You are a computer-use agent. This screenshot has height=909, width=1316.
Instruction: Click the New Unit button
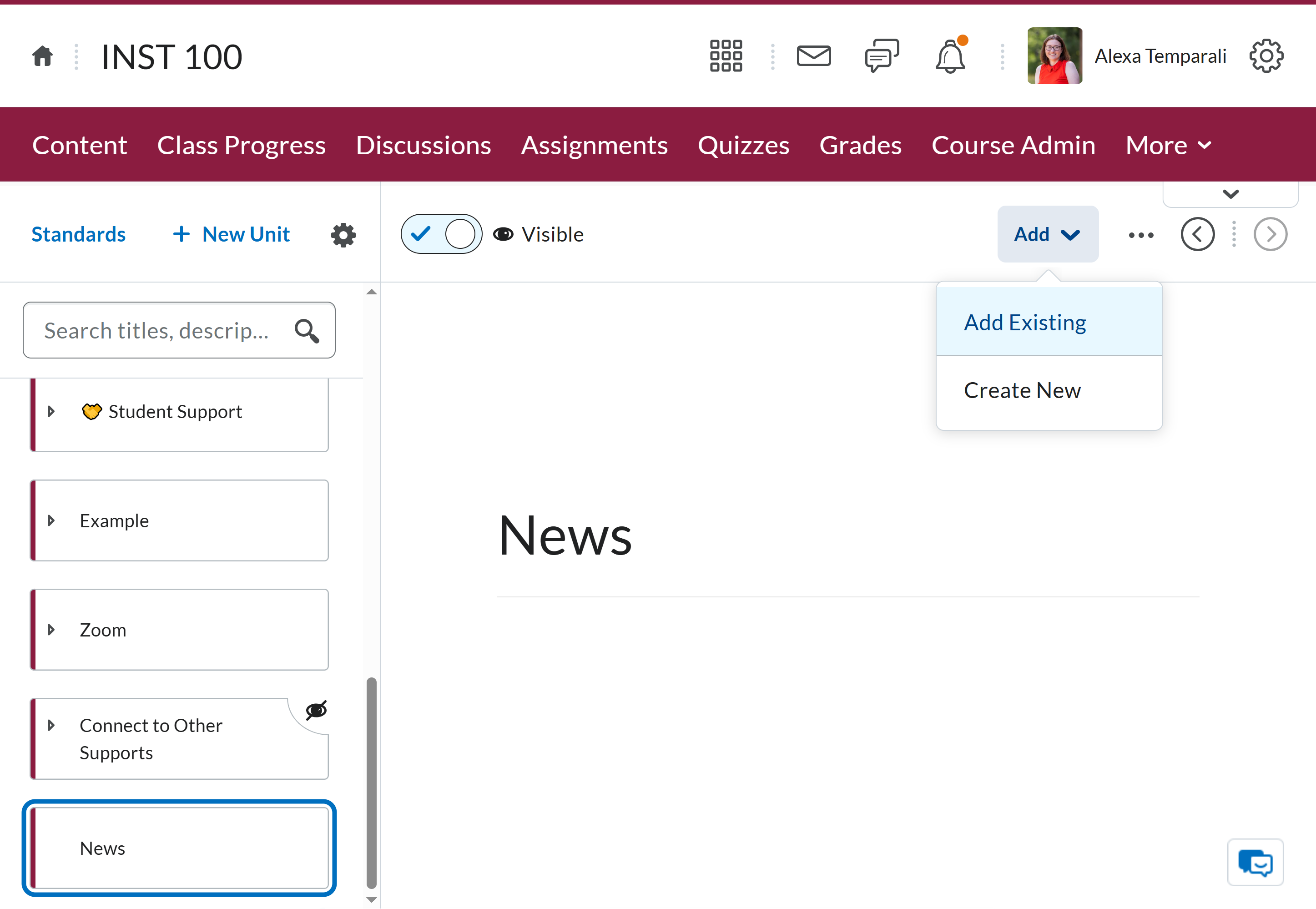pyautogui.click(x=231, y=234)
